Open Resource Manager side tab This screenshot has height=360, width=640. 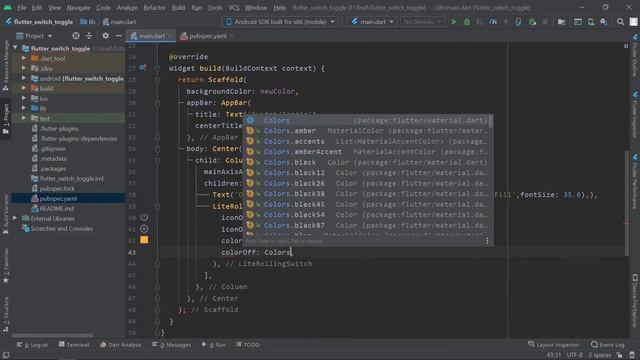[x=6, y=65]
